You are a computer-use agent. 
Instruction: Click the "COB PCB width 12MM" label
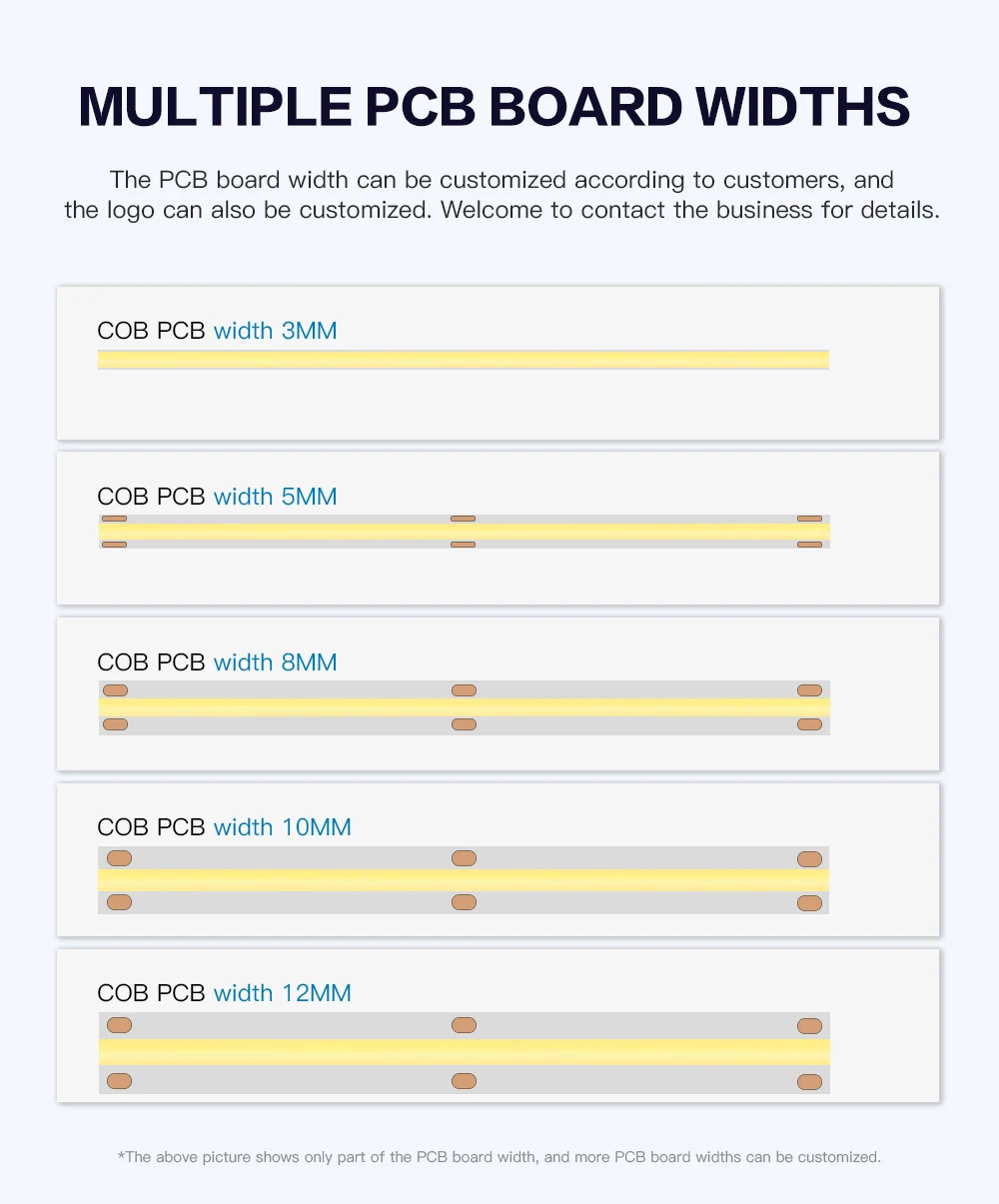(224, 993)
